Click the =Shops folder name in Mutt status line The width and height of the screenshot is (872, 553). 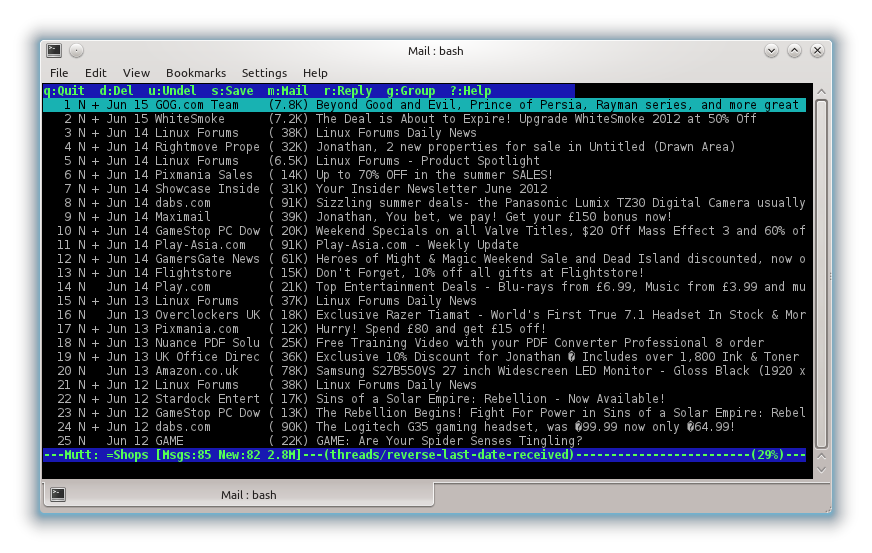pos(127,455)
